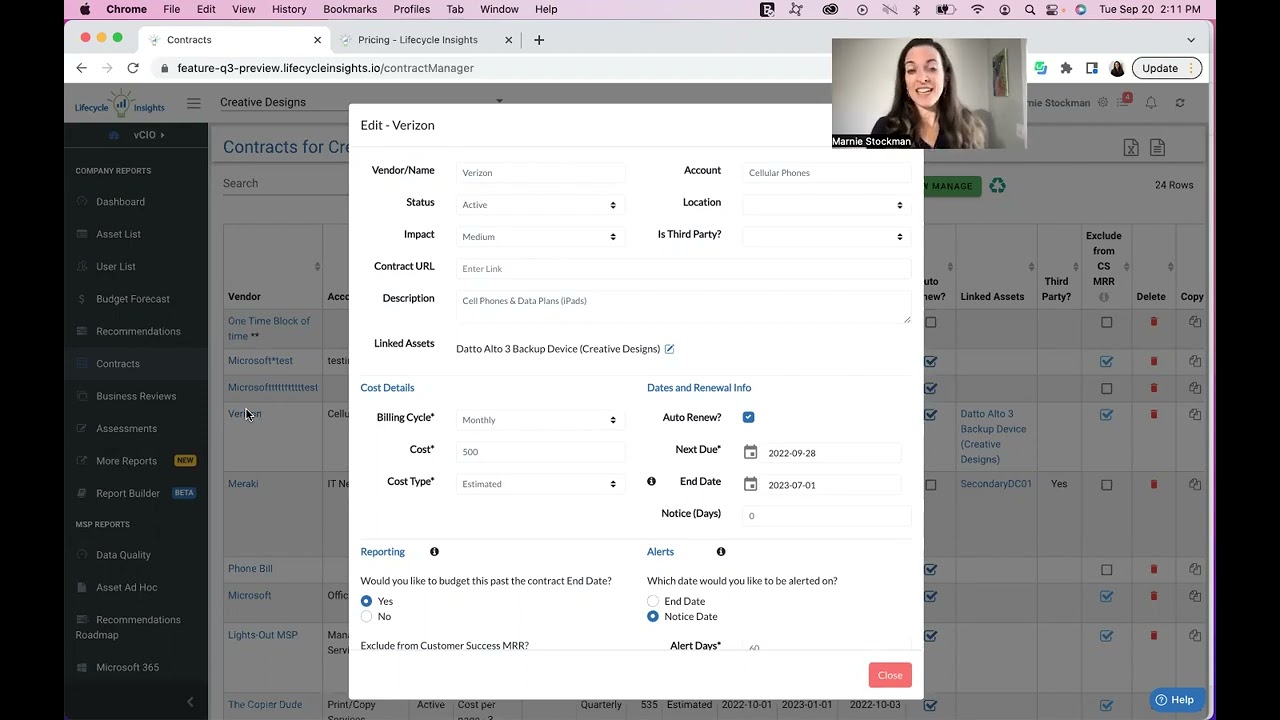Open Lights-Out MSP contract link
1280x720 pixels.
click(x=263, y=635)
